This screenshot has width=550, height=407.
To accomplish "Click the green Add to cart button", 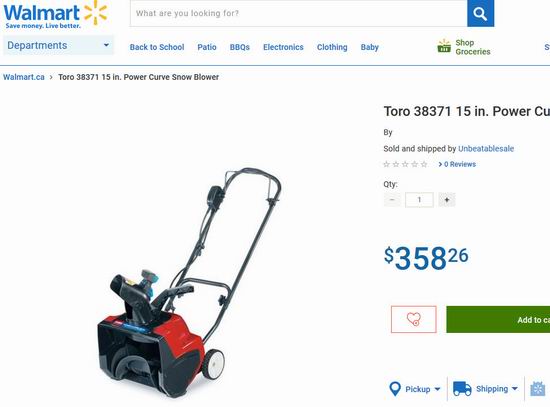I will pos(498,320).
